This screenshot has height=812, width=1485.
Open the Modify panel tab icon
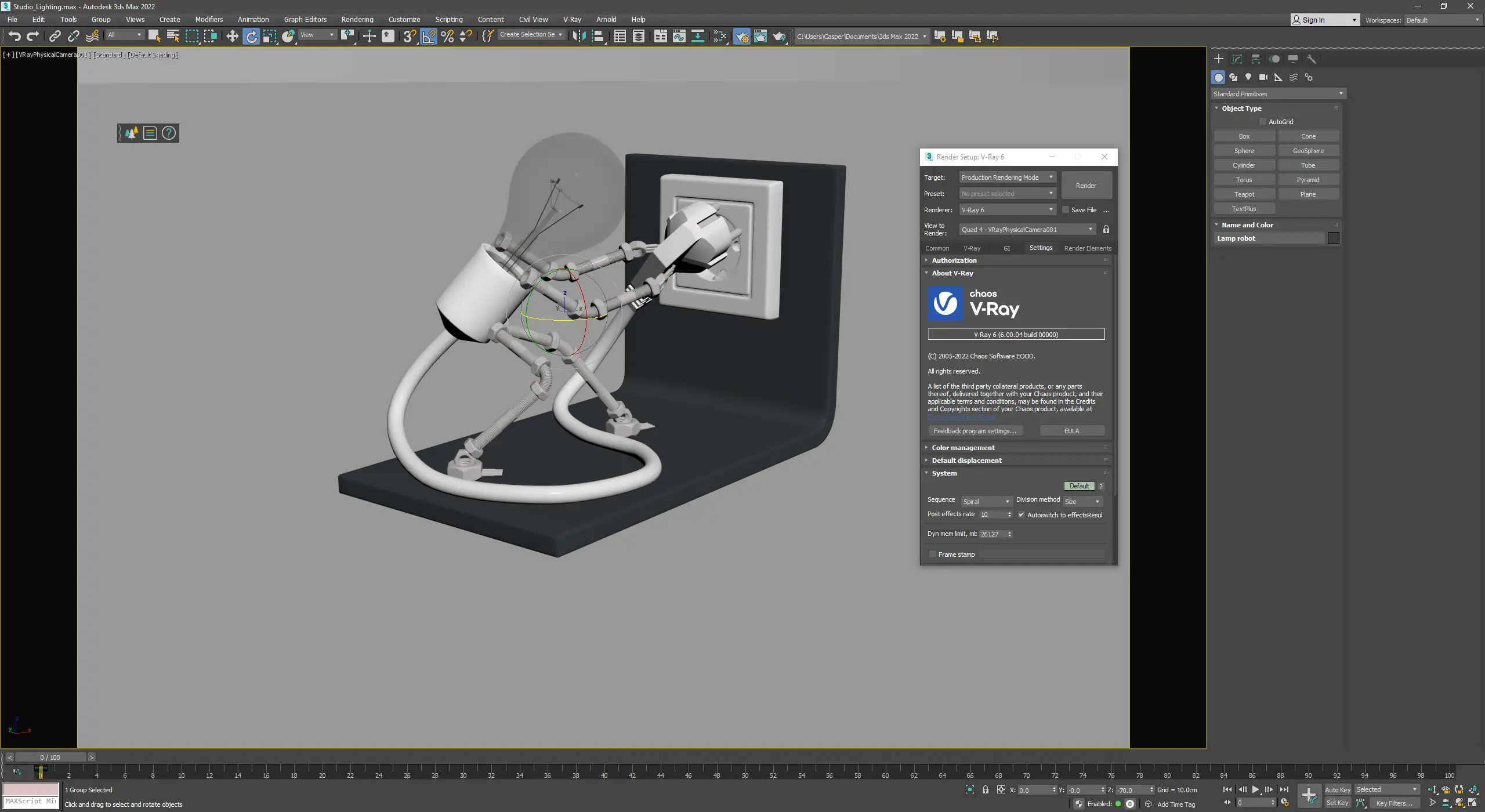click(1237, 59)
